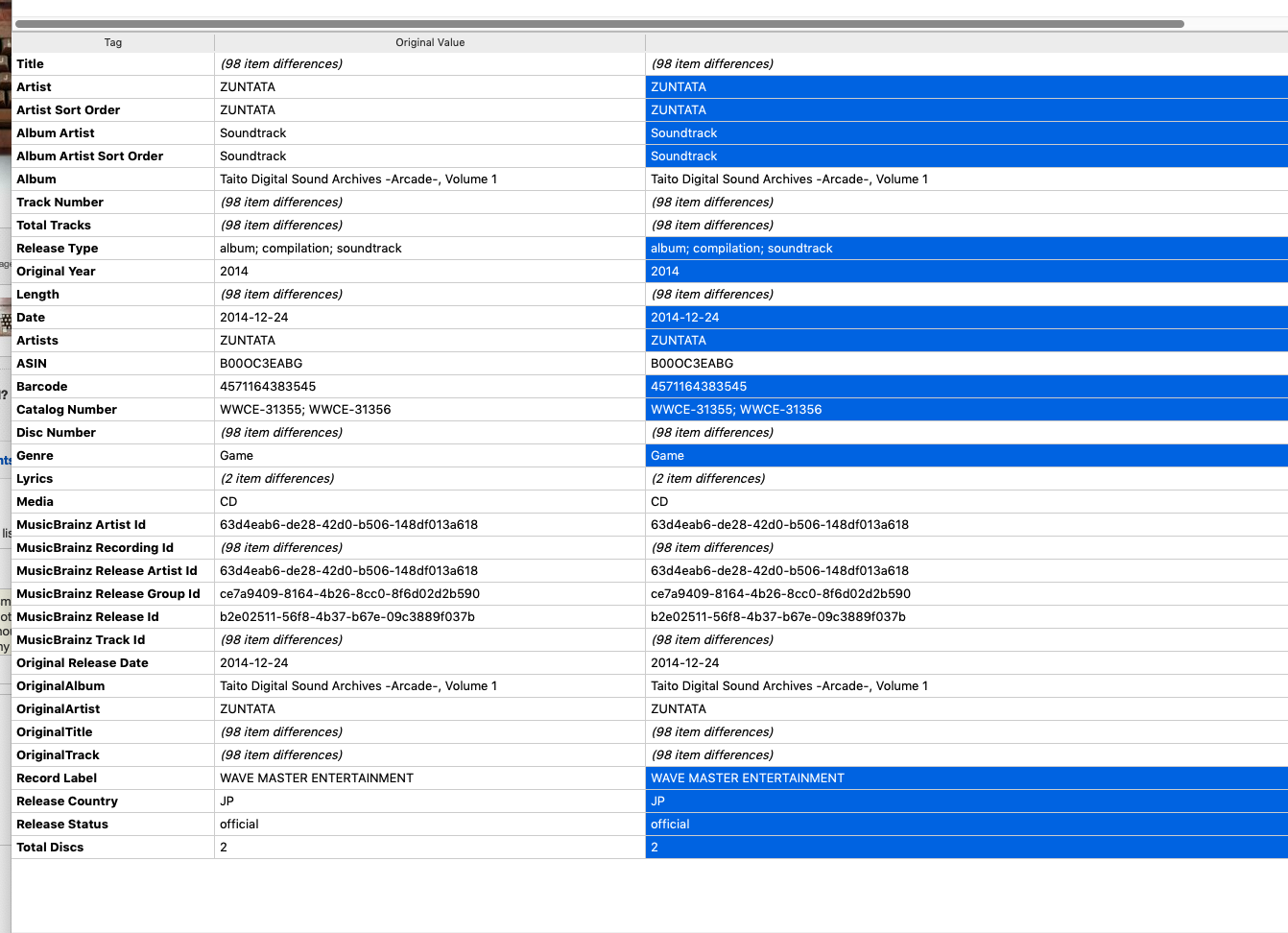This screenshot has width=1288, height=933.
Task: Select the Media tag label
Action: (x=35, y=502)
